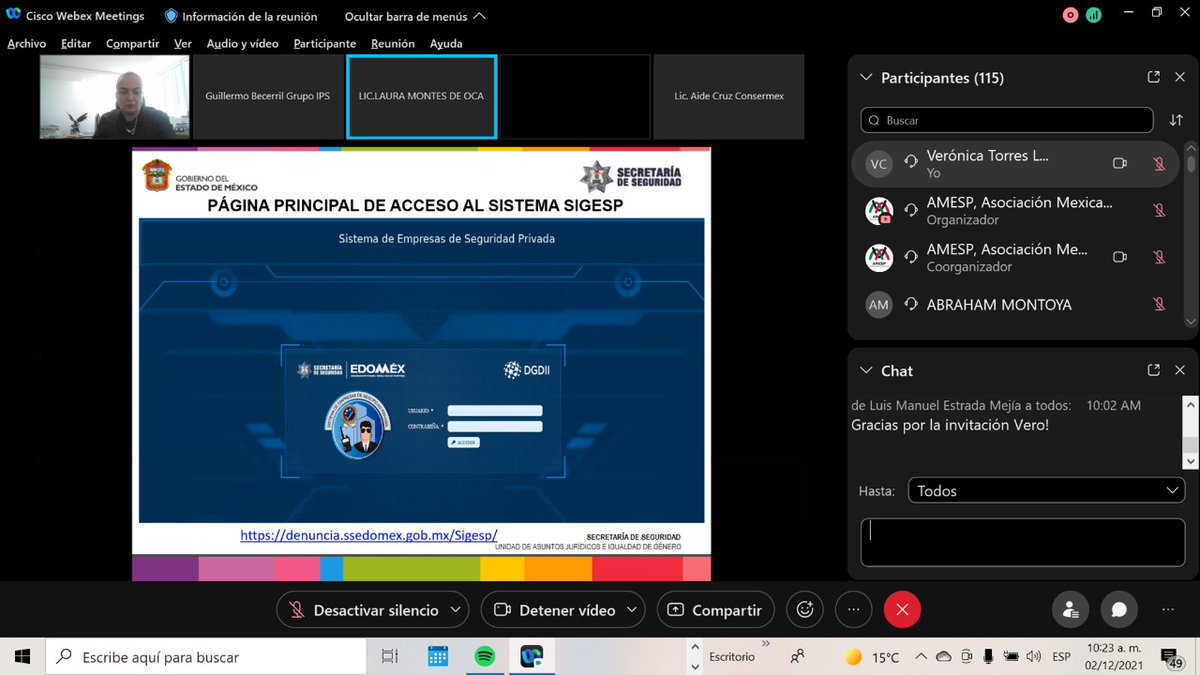The width and height of the screenshot is (1200, 675).
Task: Open Información de la reunión
Action: pyautogui.click(x=240, y=16)
